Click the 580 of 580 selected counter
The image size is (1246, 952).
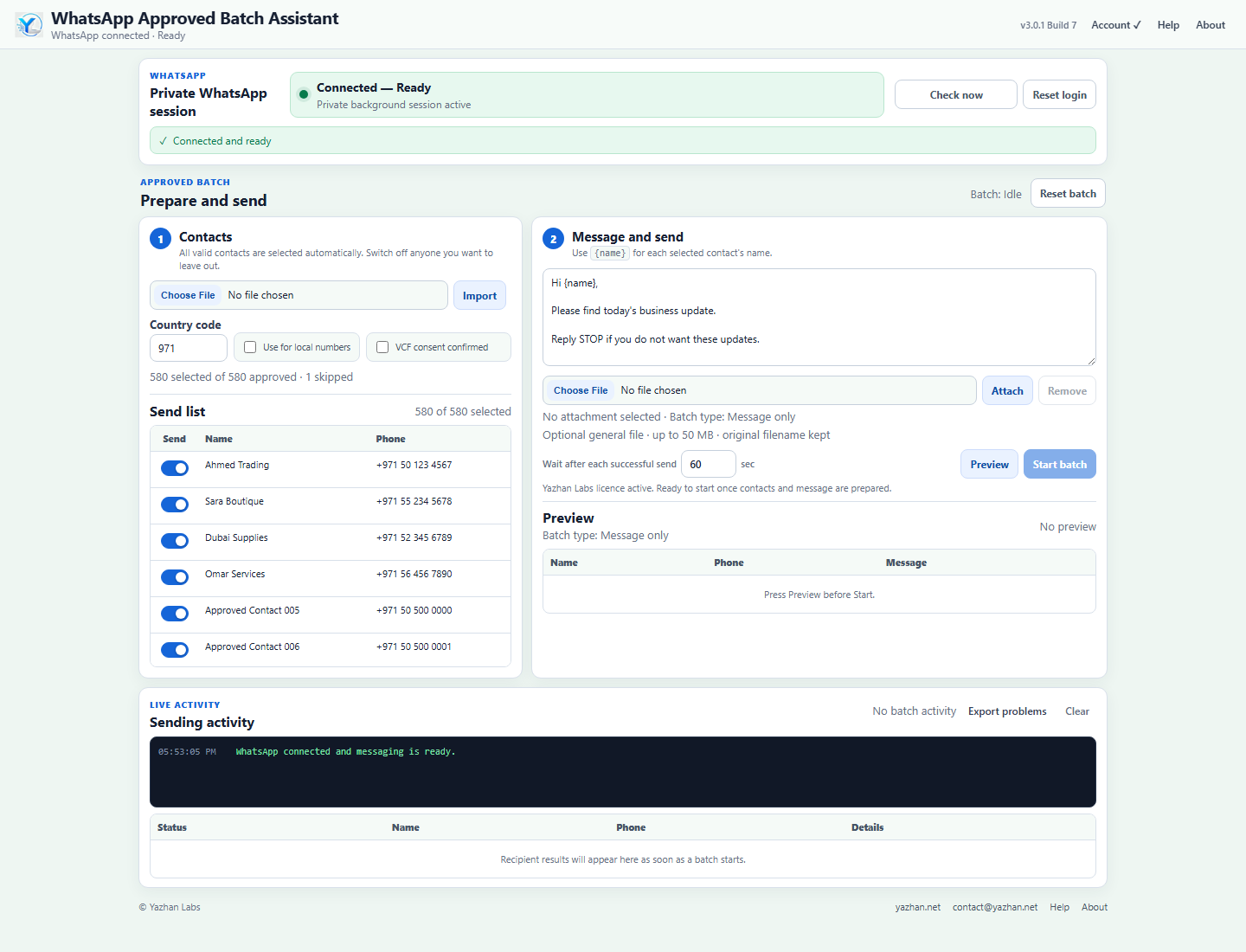463,411
